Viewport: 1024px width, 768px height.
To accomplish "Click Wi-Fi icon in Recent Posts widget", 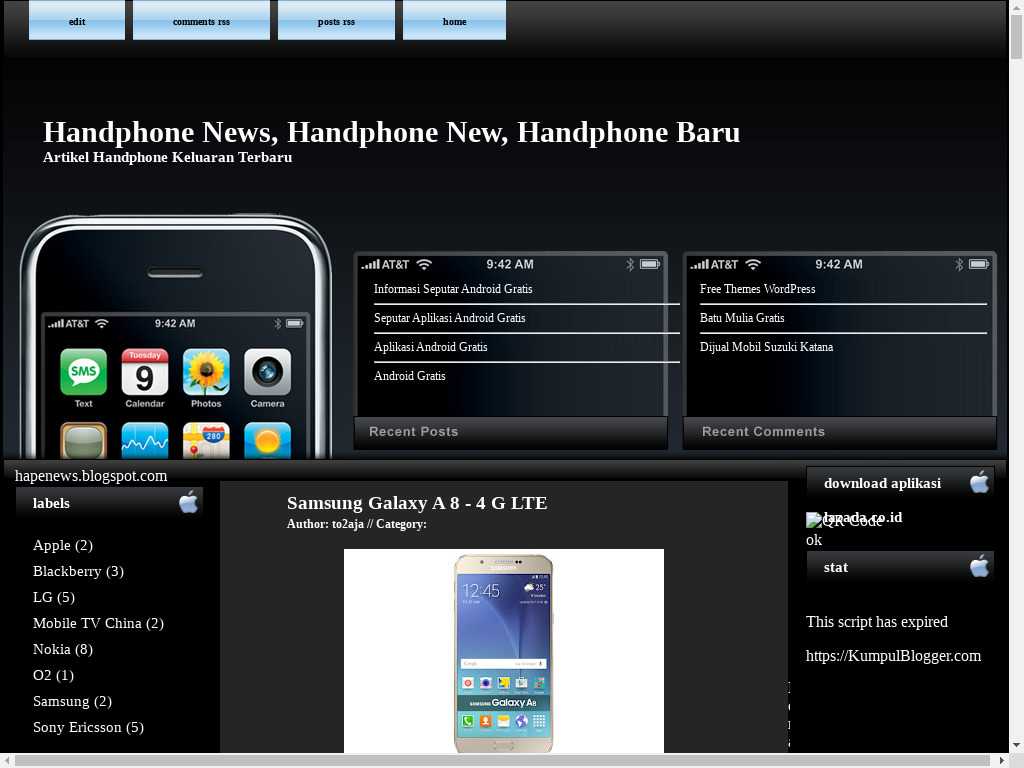I will tap(424, 264).
